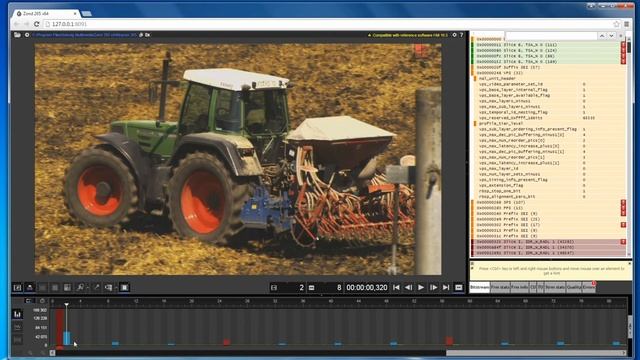Jump to the first frame
Image resolution: width=640 pixels, height=360 pixels.
(x=396, y=288)
